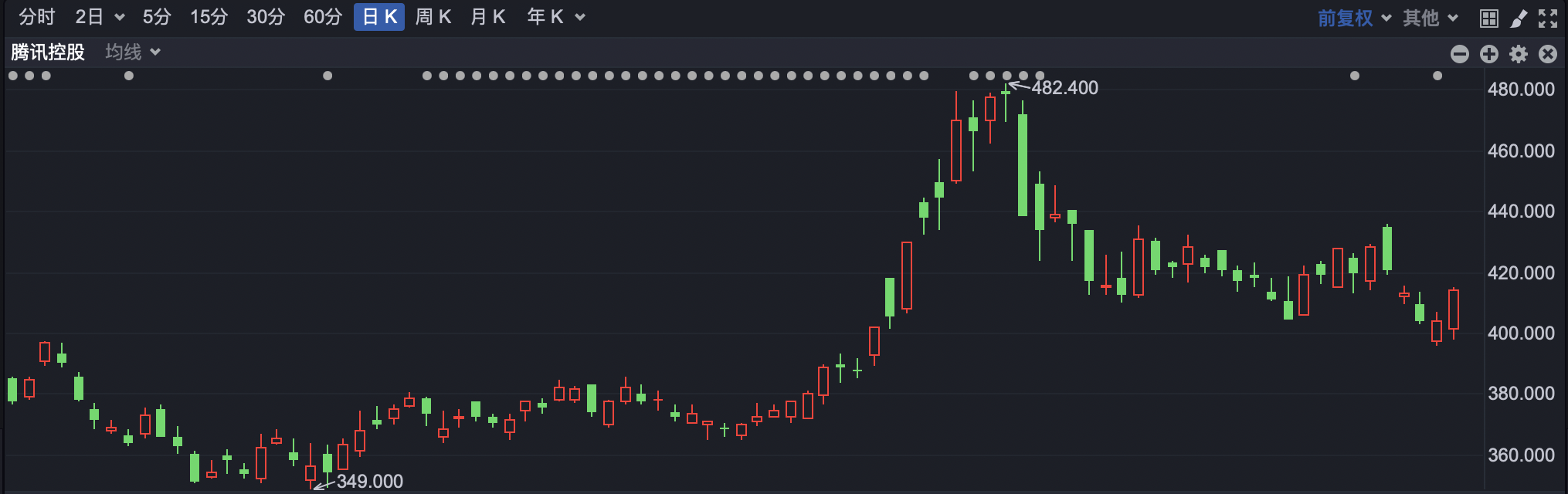Click the 349.000 low price label

point(370,482)
